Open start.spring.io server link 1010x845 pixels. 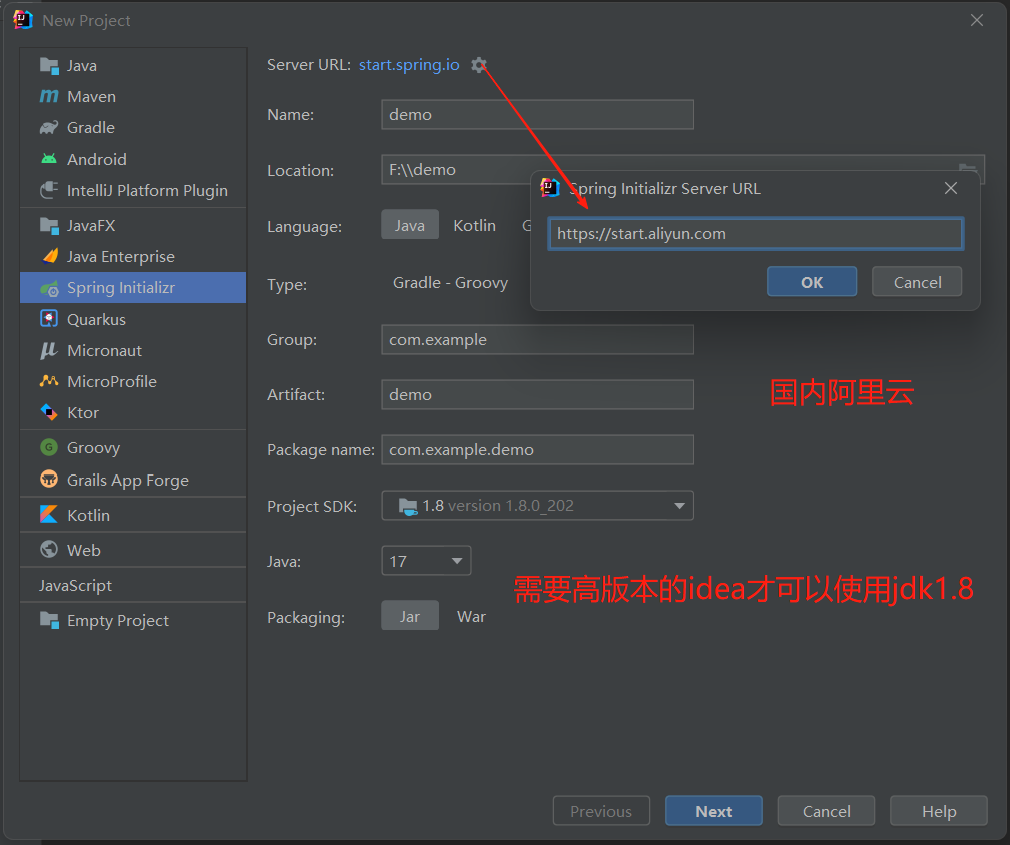pyautogui.click(x=409, y=65)
